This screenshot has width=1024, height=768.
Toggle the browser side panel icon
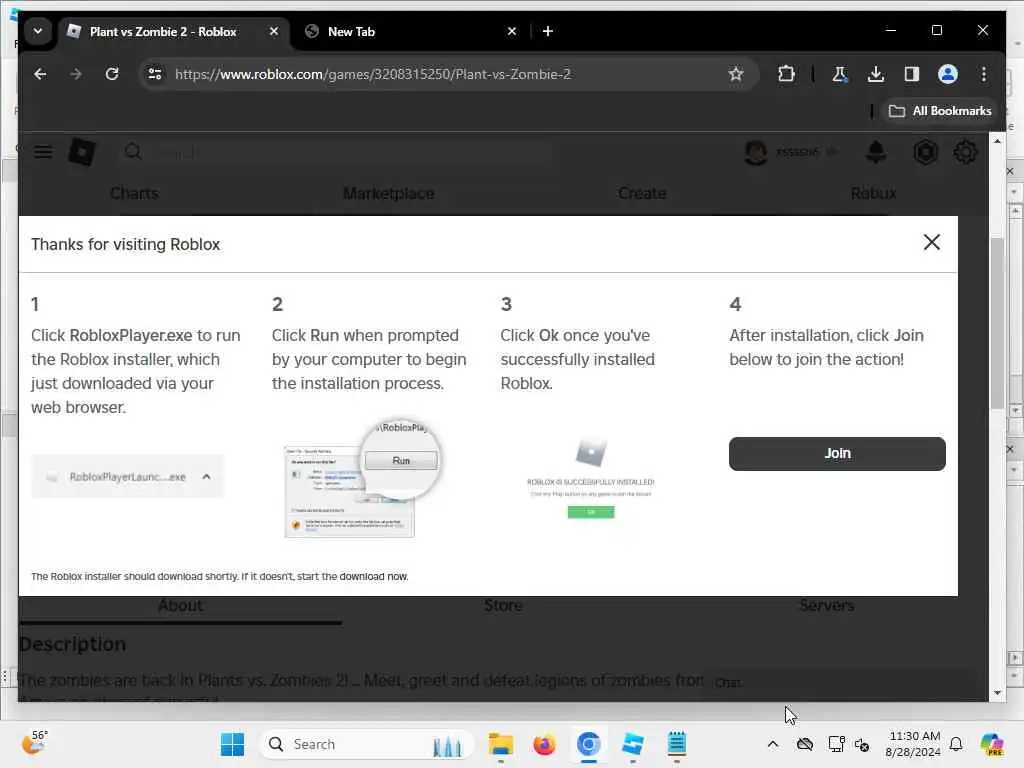[x=912, y=74]
